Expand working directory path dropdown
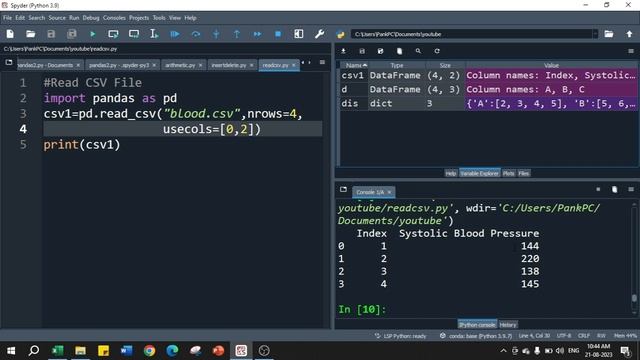This screenshot has width=640, height=360. (596, 34)
